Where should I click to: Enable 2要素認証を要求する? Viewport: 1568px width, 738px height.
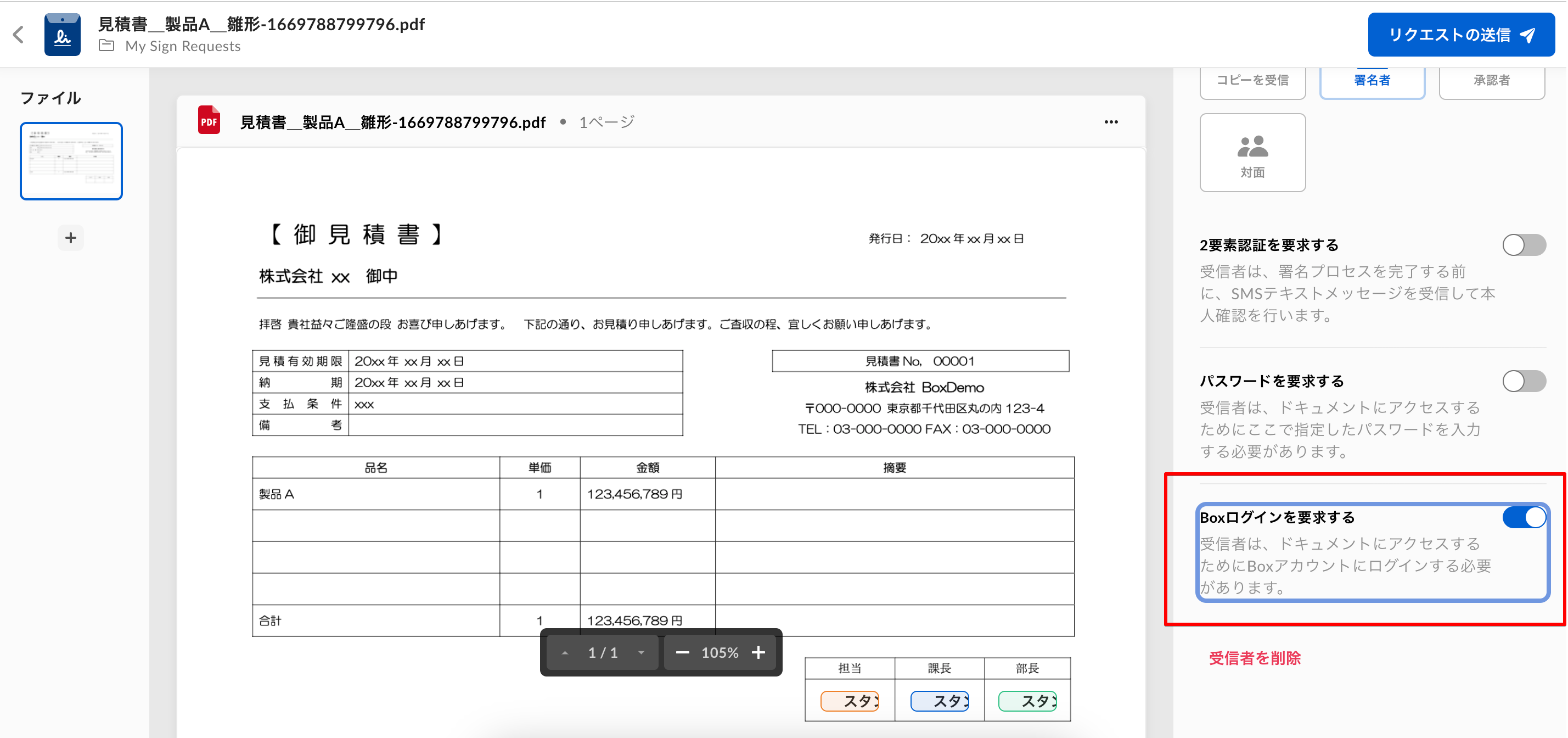point(1524,245)
